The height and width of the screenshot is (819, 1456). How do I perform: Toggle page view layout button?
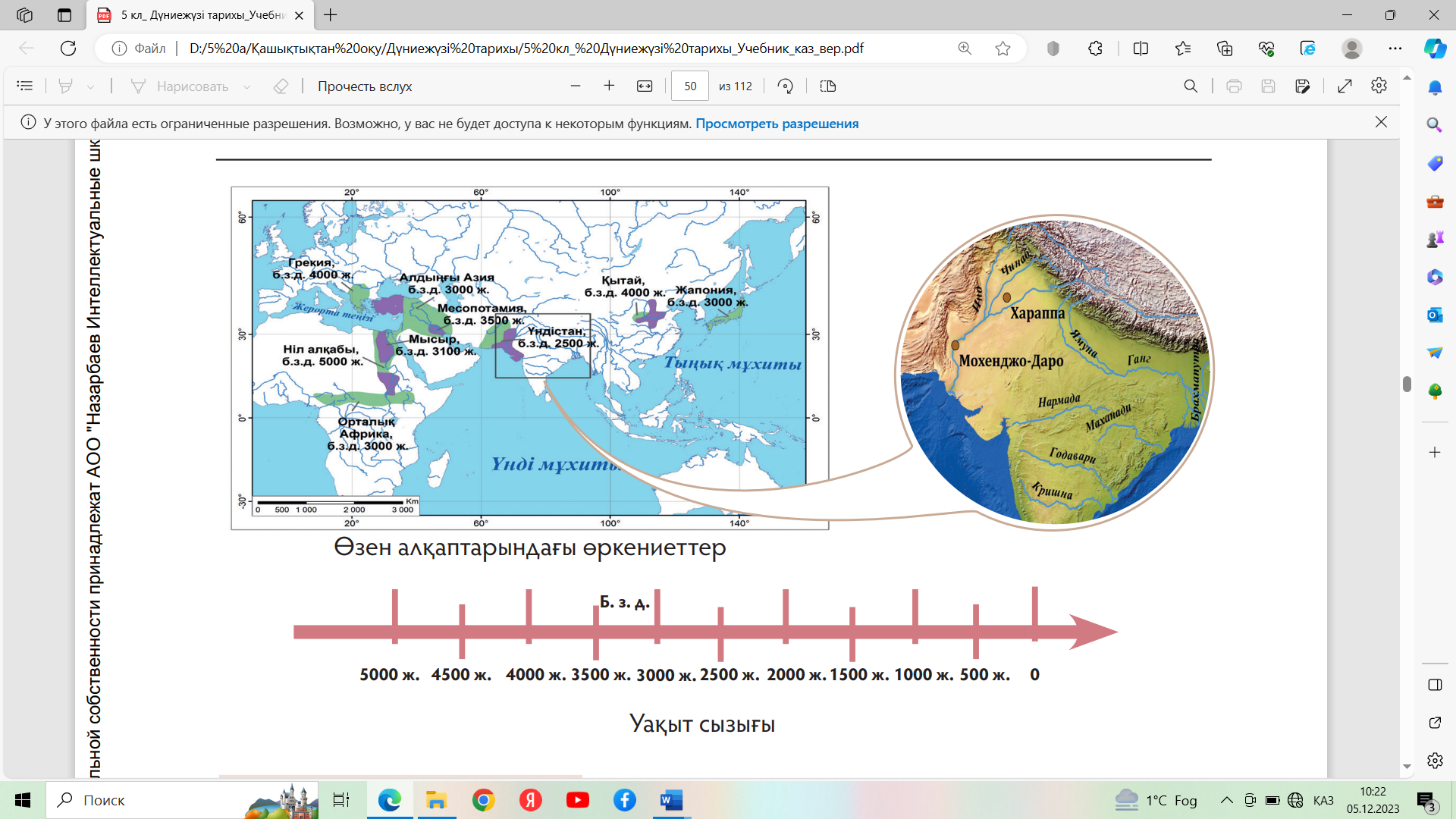pos(828,86)
